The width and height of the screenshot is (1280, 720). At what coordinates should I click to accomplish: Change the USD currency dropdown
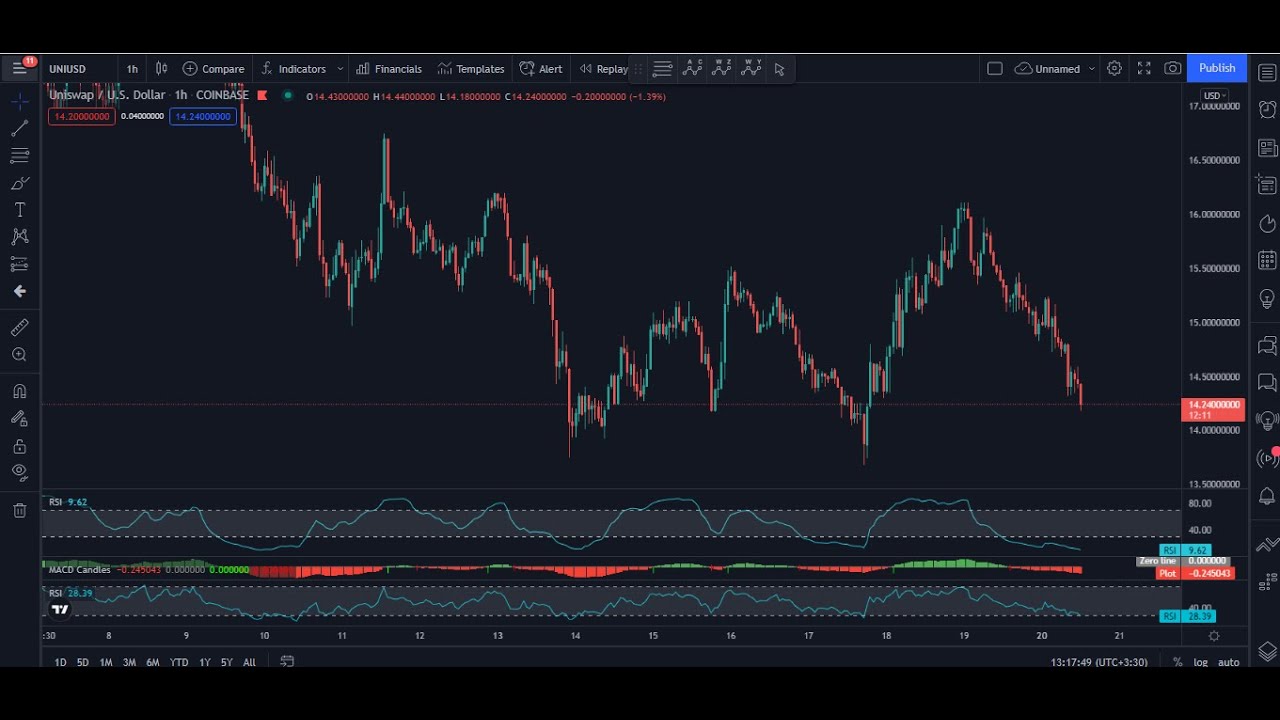coord(1215,96)
